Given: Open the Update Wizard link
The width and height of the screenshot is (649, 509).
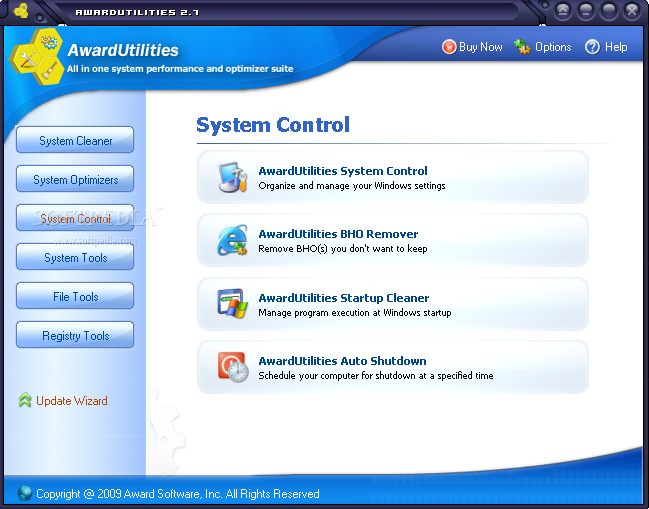Looking at the screenshot, I should [72, 401].
